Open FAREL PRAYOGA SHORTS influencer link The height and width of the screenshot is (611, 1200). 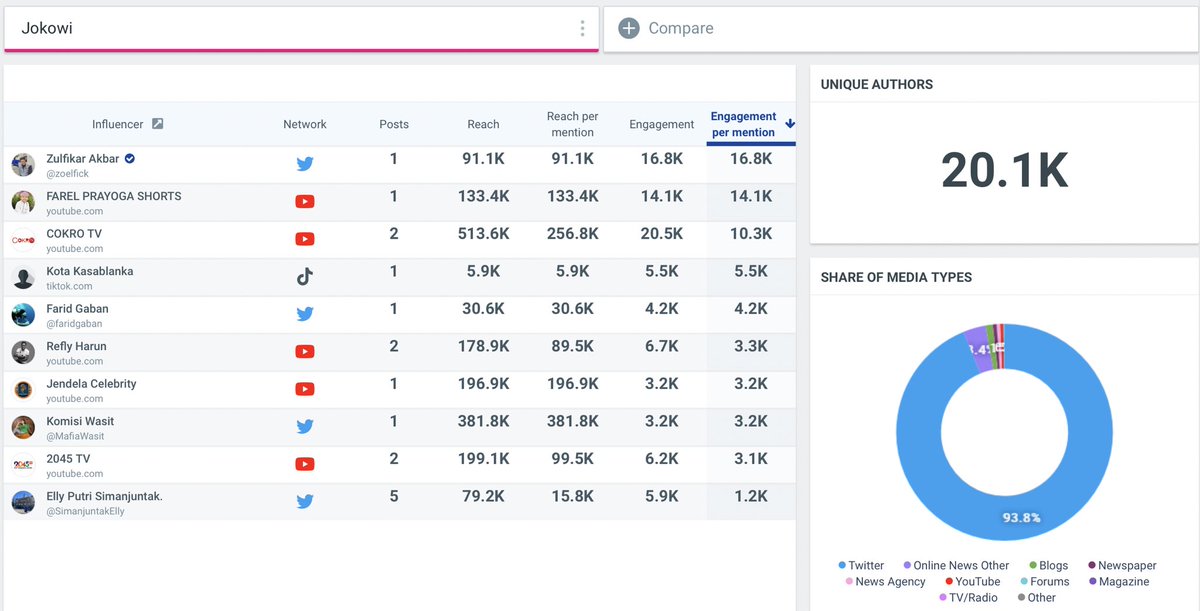pyautogui.click(x=114, y=196)
